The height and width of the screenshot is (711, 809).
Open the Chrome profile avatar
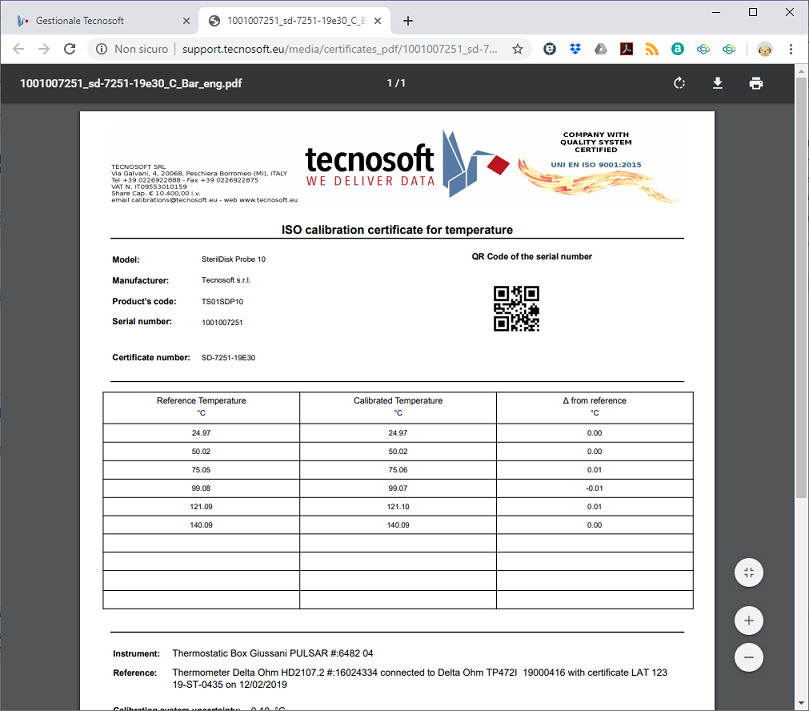point(765,49)
